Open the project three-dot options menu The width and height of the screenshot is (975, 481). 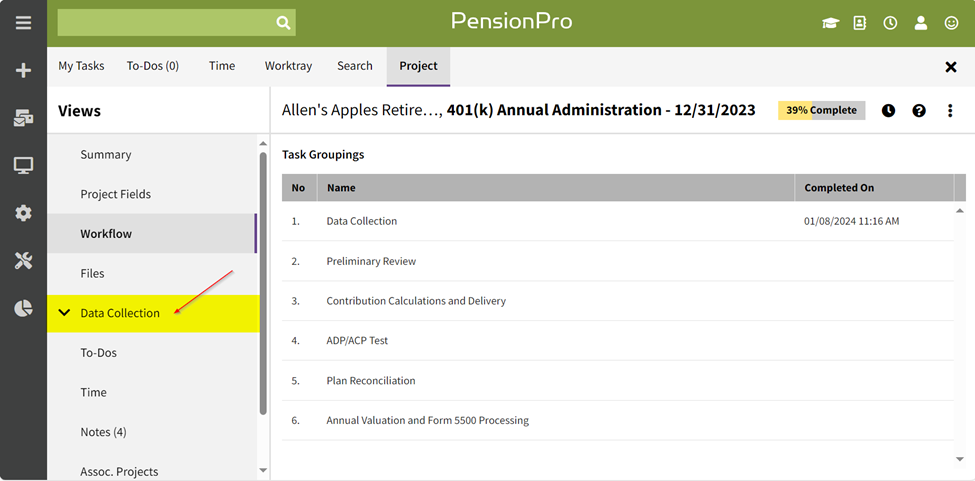click(x=950, y=111)
